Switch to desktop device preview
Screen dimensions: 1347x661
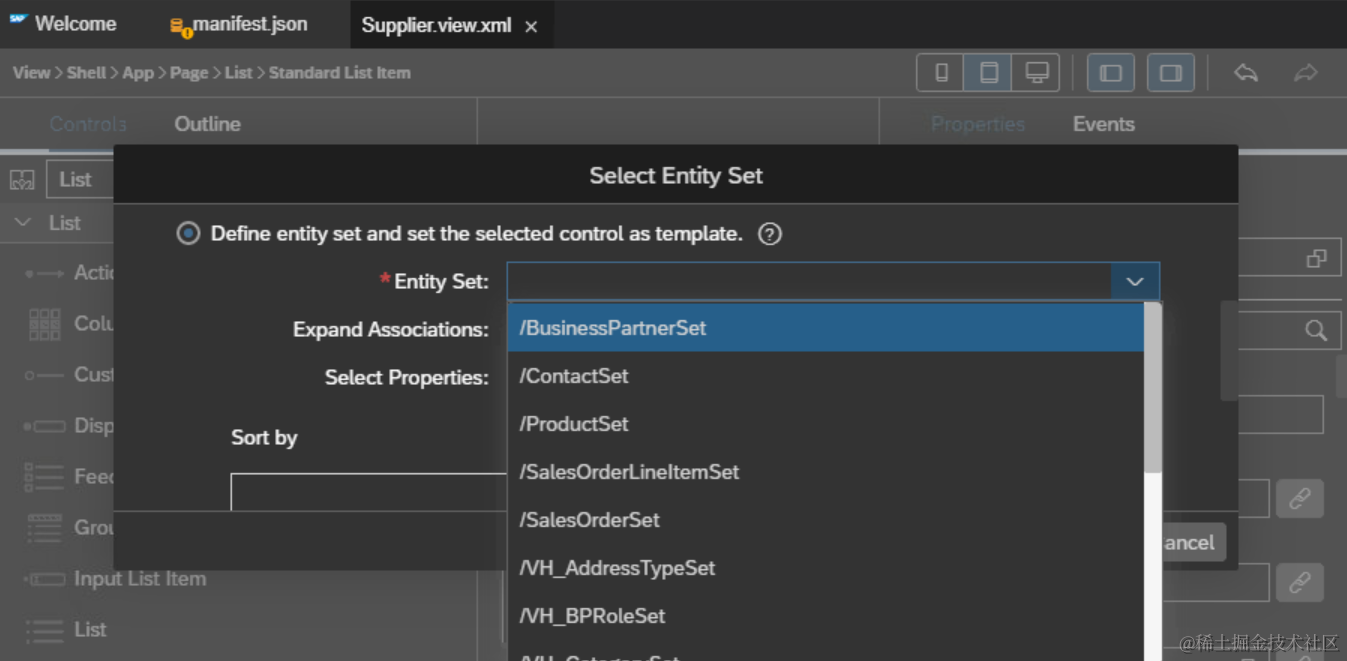[x=1037, y=73]
